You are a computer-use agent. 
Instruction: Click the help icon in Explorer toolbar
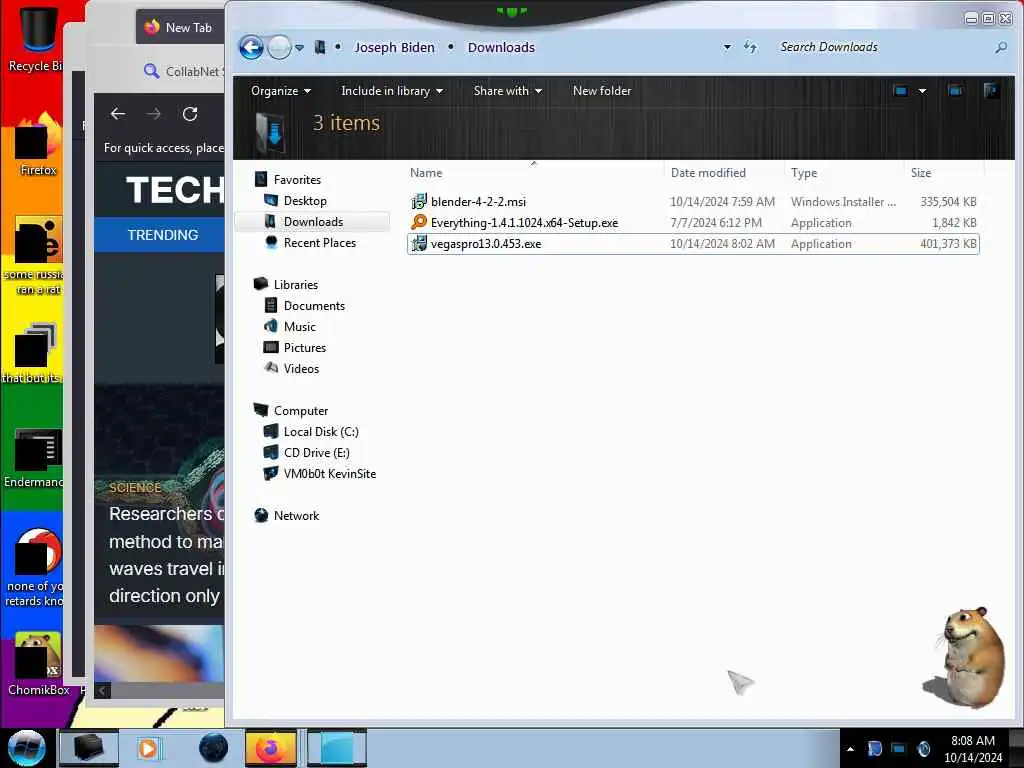(990, 91)
